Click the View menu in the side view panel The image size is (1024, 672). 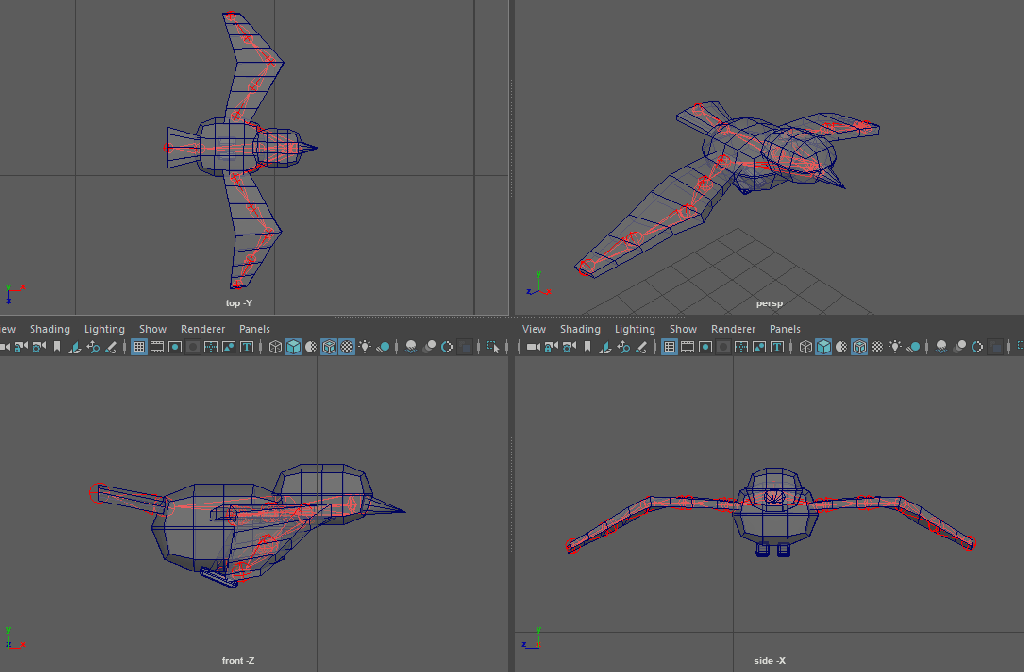[534, 329]
